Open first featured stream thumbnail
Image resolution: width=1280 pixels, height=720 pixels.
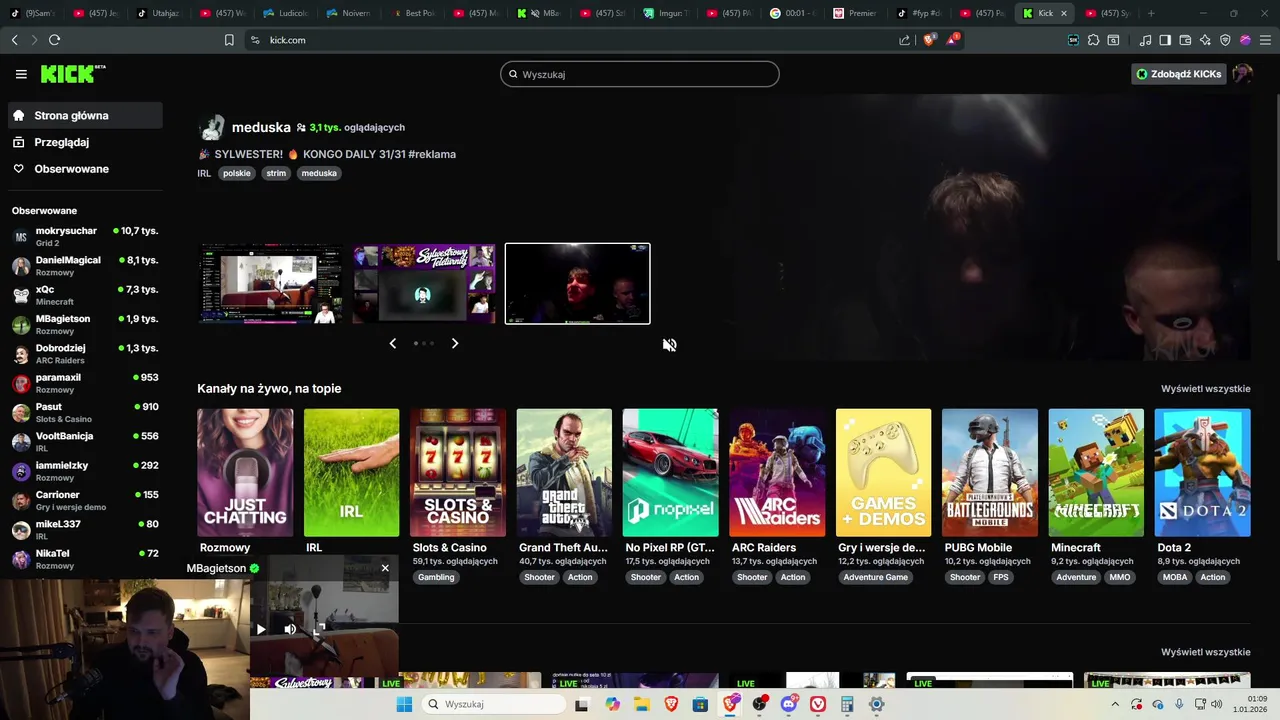tap(270, 284)
